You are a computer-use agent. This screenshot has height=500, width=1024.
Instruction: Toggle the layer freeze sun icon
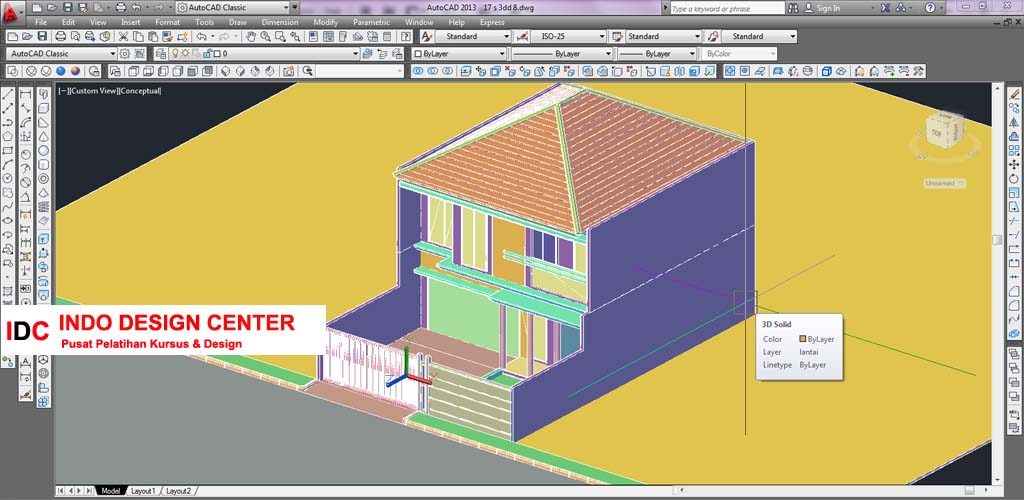pos(185,54)
